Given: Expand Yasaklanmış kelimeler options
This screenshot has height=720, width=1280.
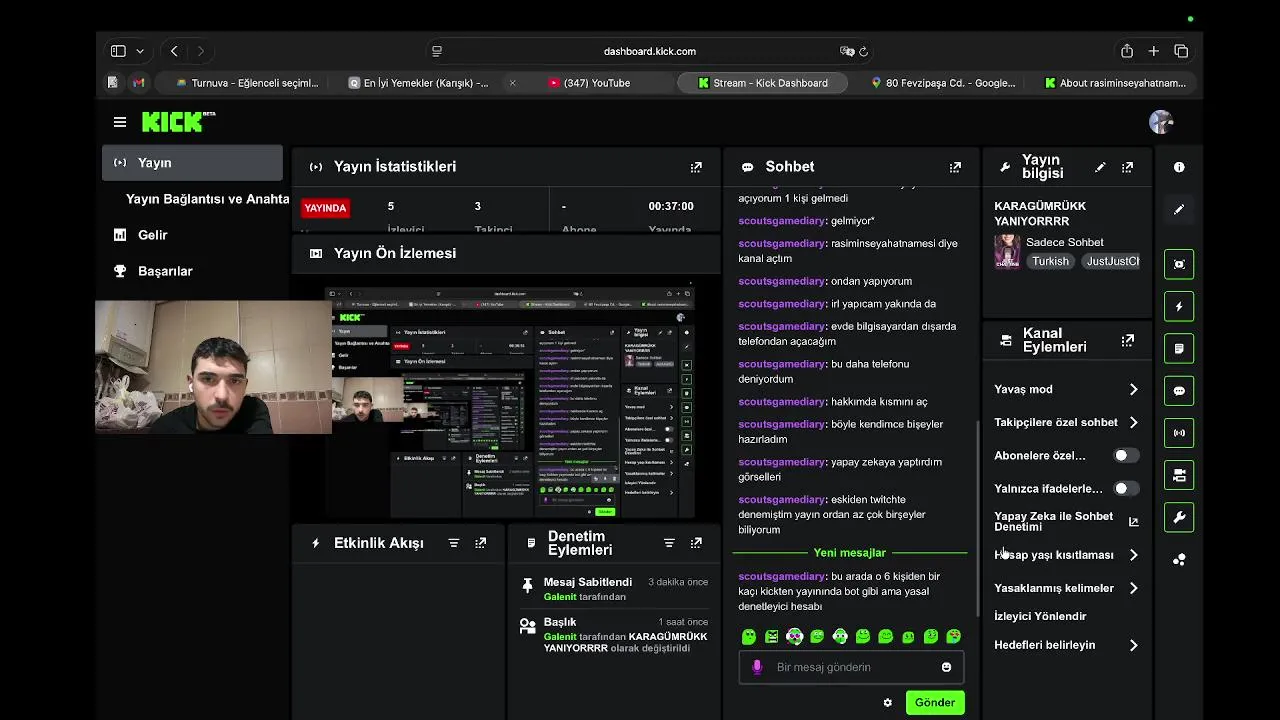Looking at the screenshot, I should point(1066,588).
